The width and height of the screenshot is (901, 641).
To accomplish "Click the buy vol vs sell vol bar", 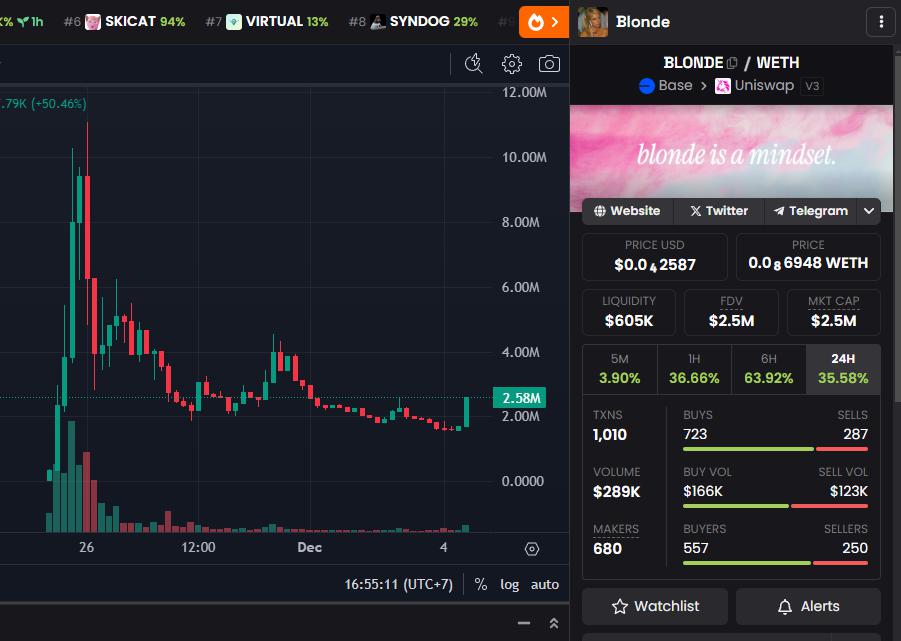I will 775,506.
